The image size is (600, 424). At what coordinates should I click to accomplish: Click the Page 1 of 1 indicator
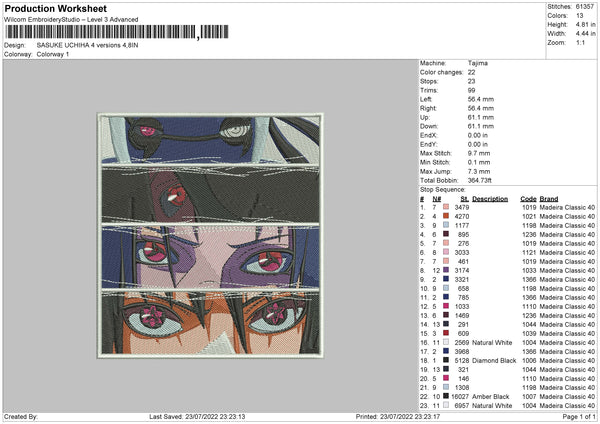tap(579, 417)
